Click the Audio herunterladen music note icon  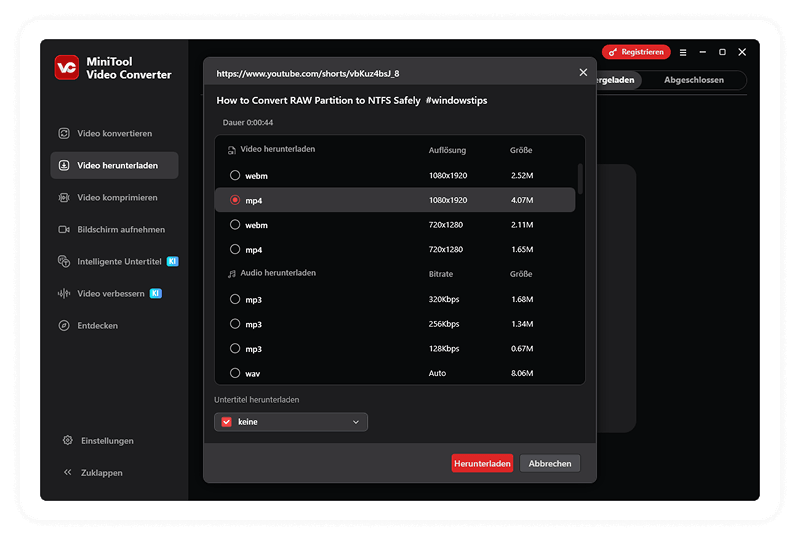point(232,274)
